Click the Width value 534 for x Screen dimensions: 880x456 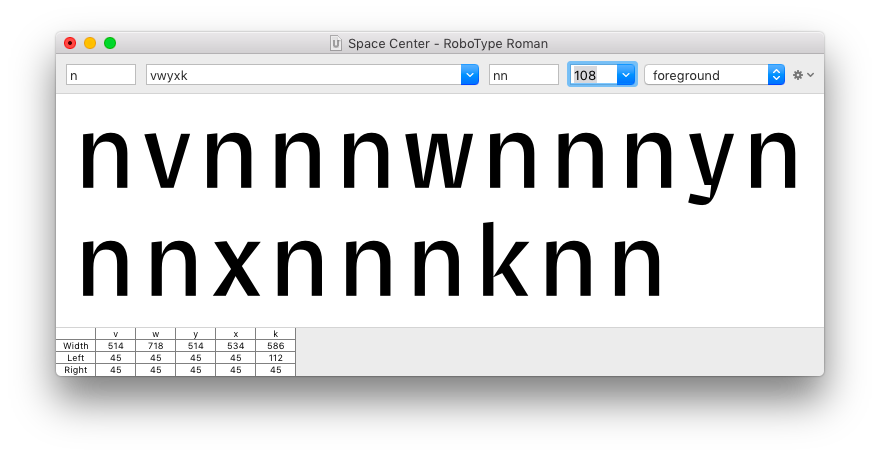[x=236, y=346]
